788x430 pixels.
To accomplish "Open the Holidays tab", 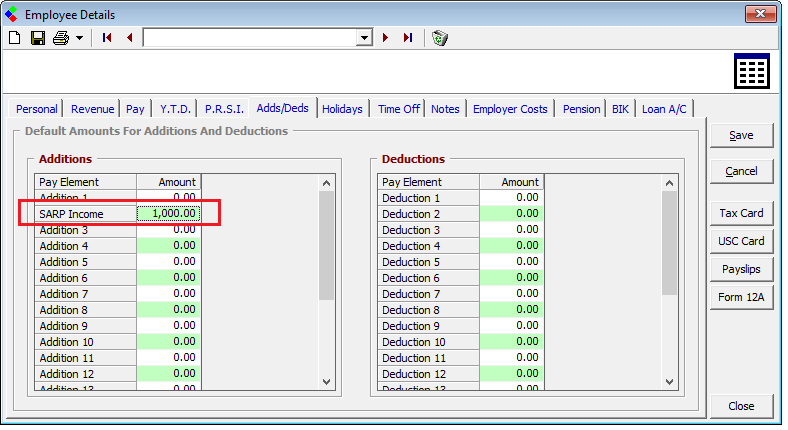I will click(342, 109).
